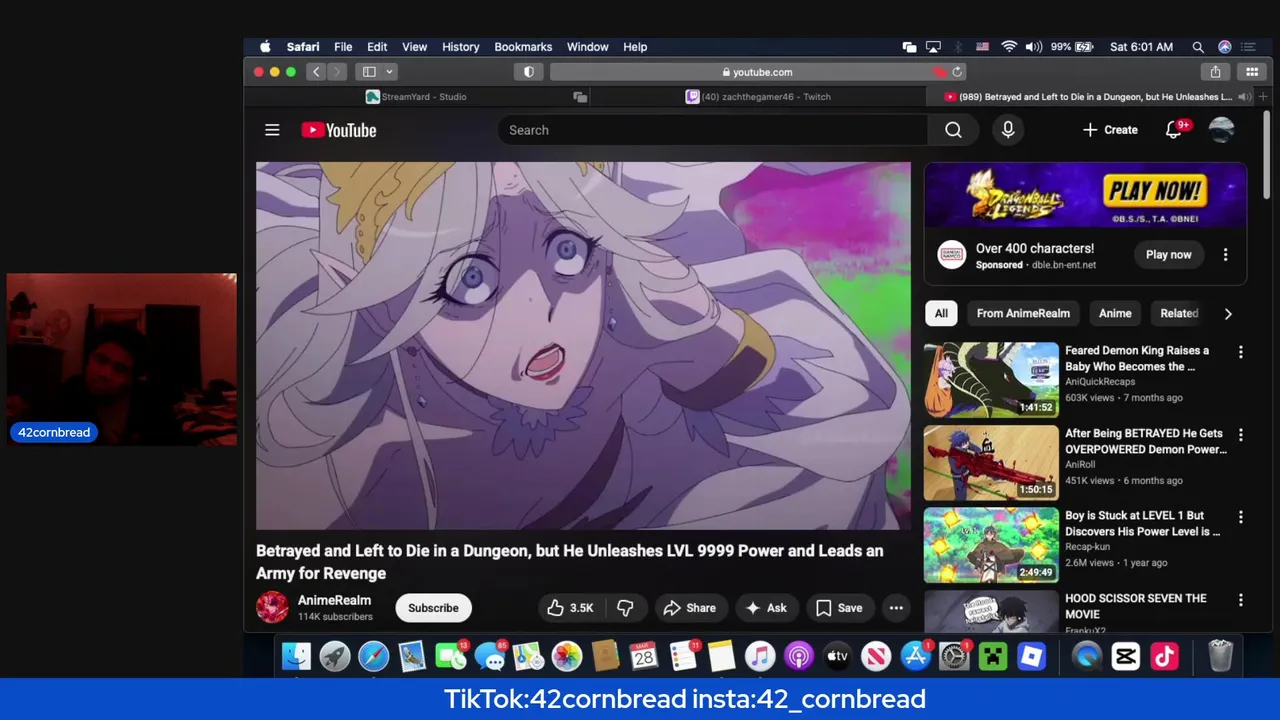This screenshot has height=720, width=1280.
Task: Open a new Safari tab
Action: point(1263,97)
